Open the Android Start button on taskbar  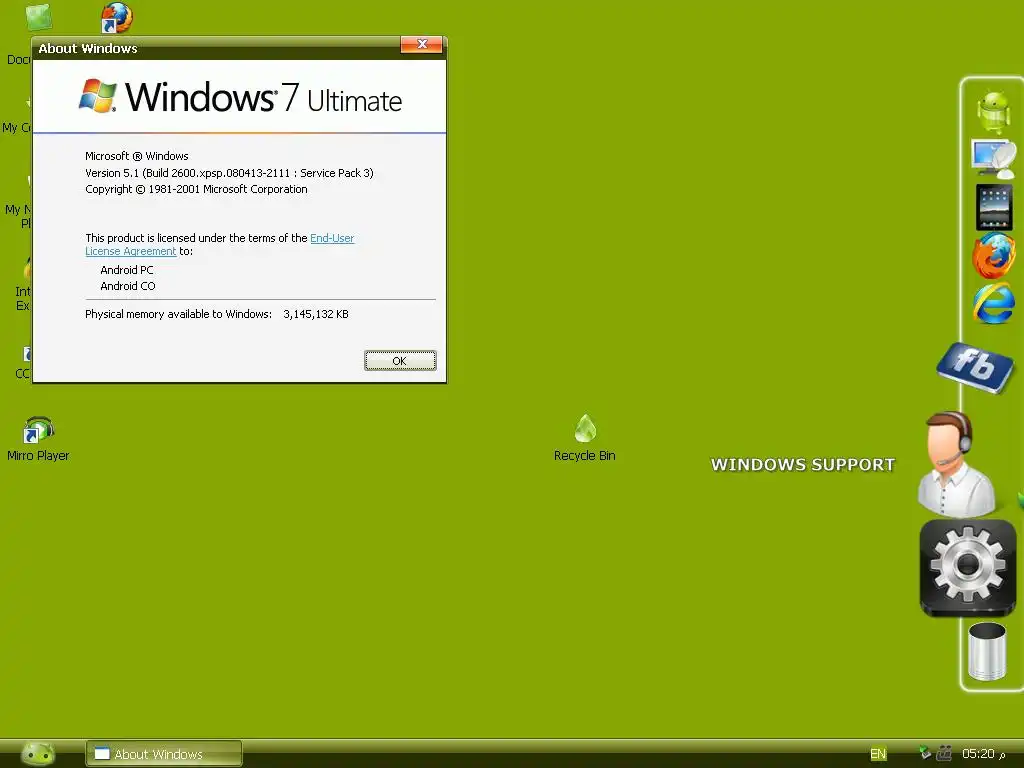[38, 754]
